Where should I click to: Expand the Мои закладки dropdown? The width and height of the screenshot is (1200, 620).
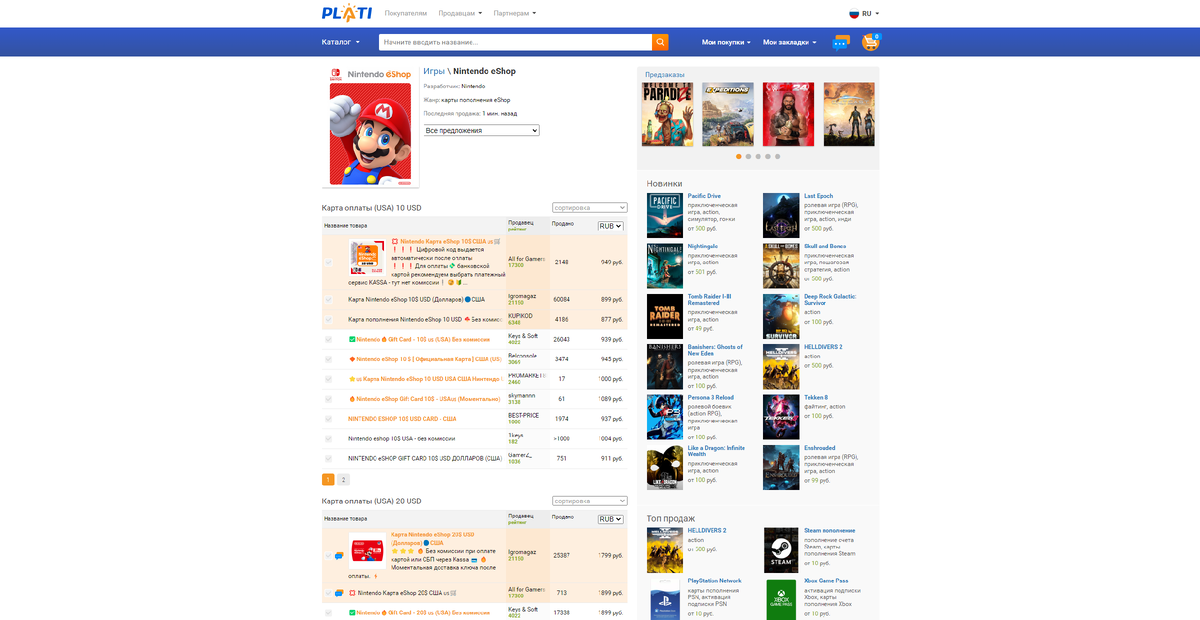(x=790, y=42)
